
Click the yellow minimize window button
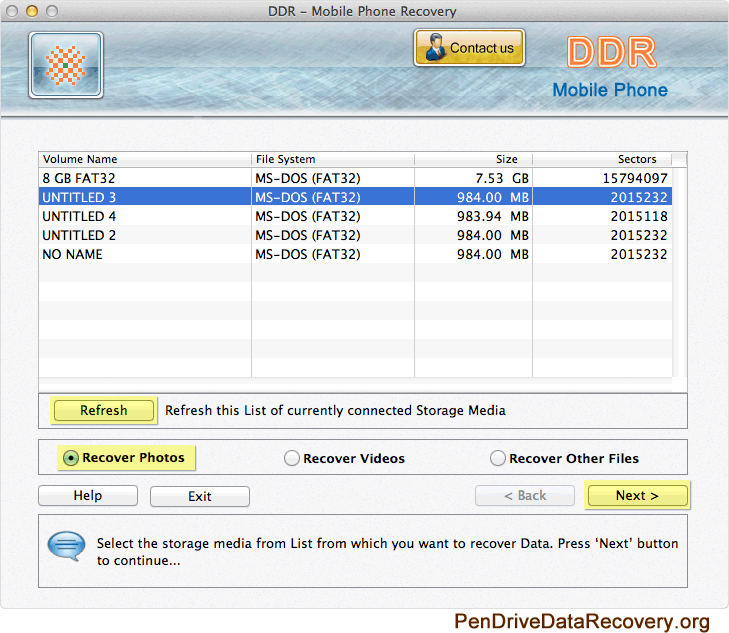pos(32,11)
